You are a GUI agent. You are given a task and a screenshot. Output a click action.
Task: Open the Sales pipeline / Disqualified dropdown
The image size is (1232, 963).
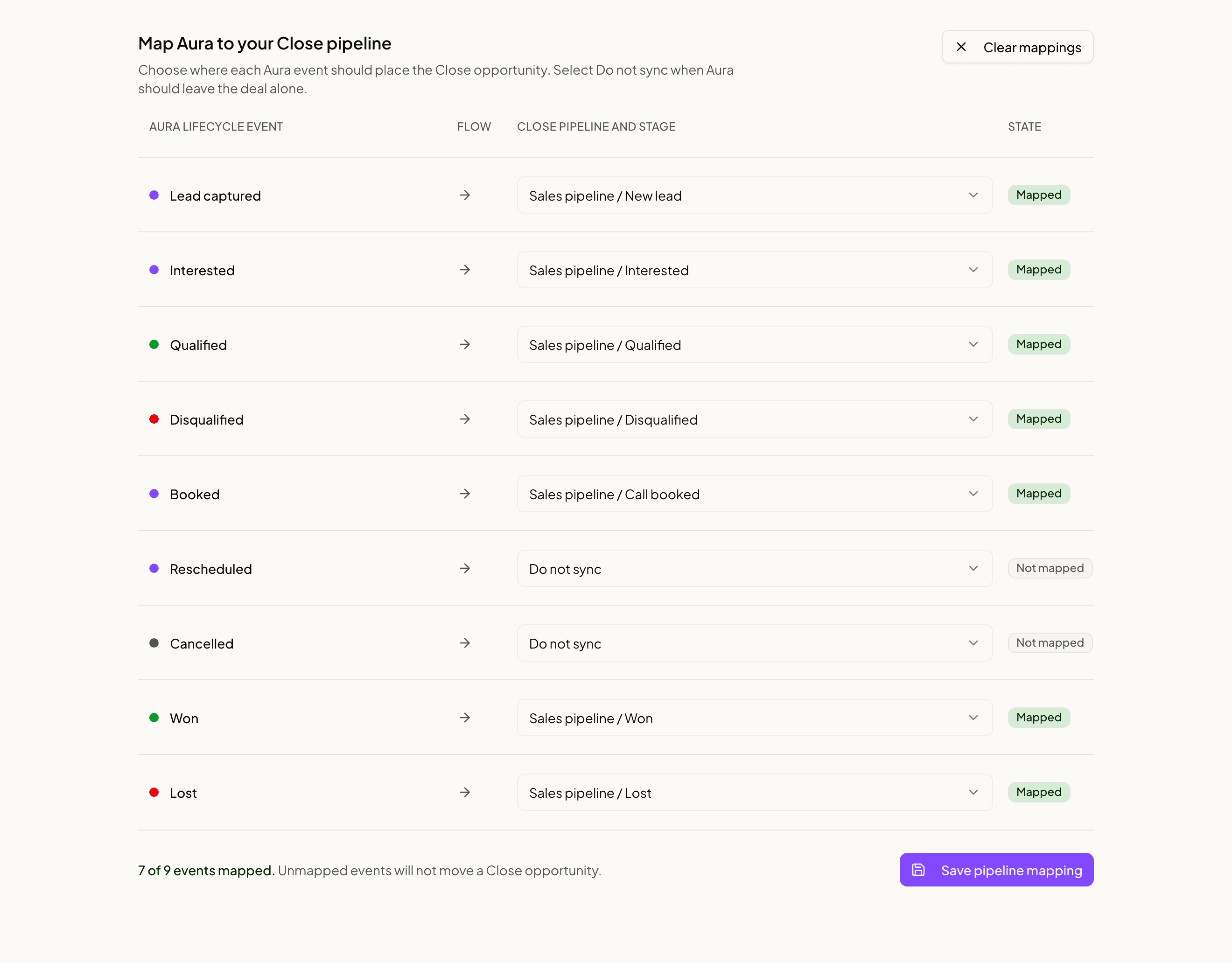click(x=755, y=419)
